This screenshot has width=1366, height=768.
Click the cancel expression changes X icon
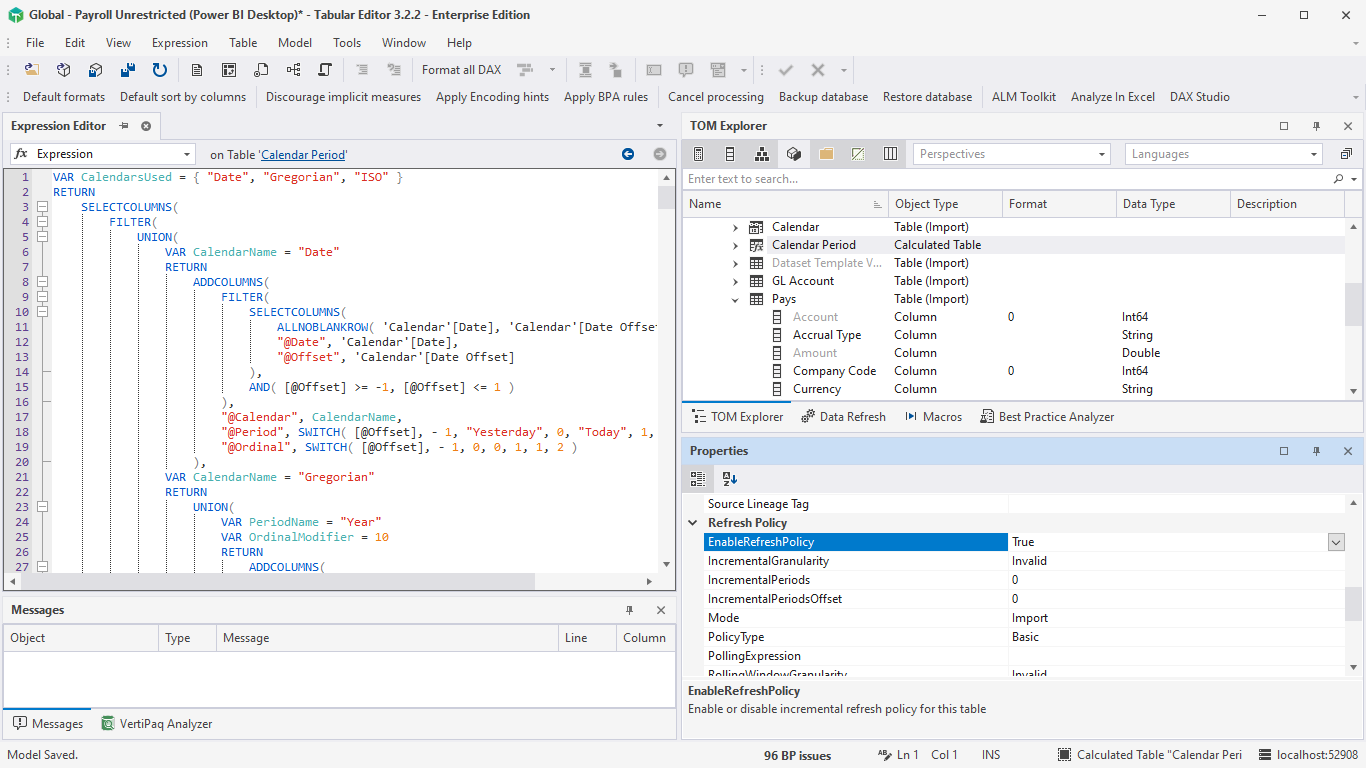pyautogui.click(x=818, y=70)
